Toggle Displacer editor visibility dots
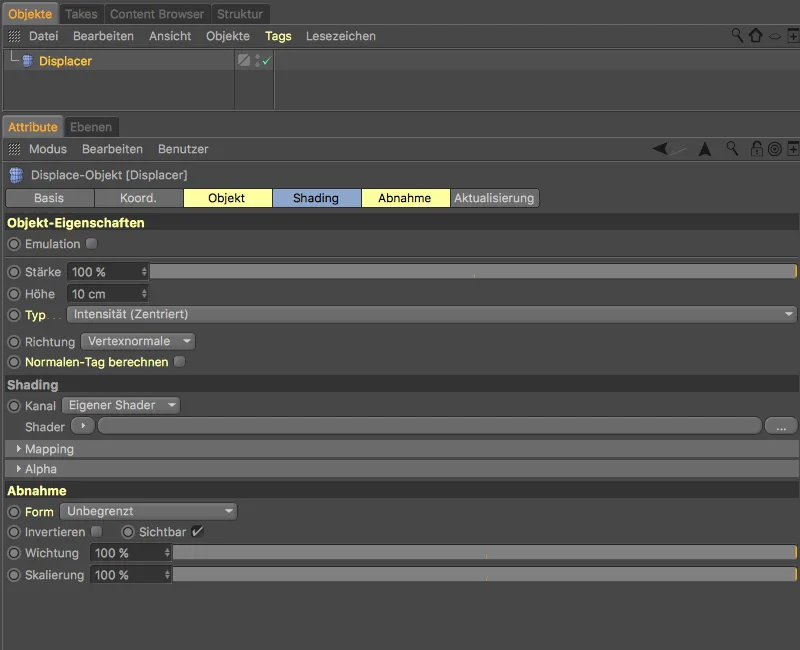 pos(257,60)
